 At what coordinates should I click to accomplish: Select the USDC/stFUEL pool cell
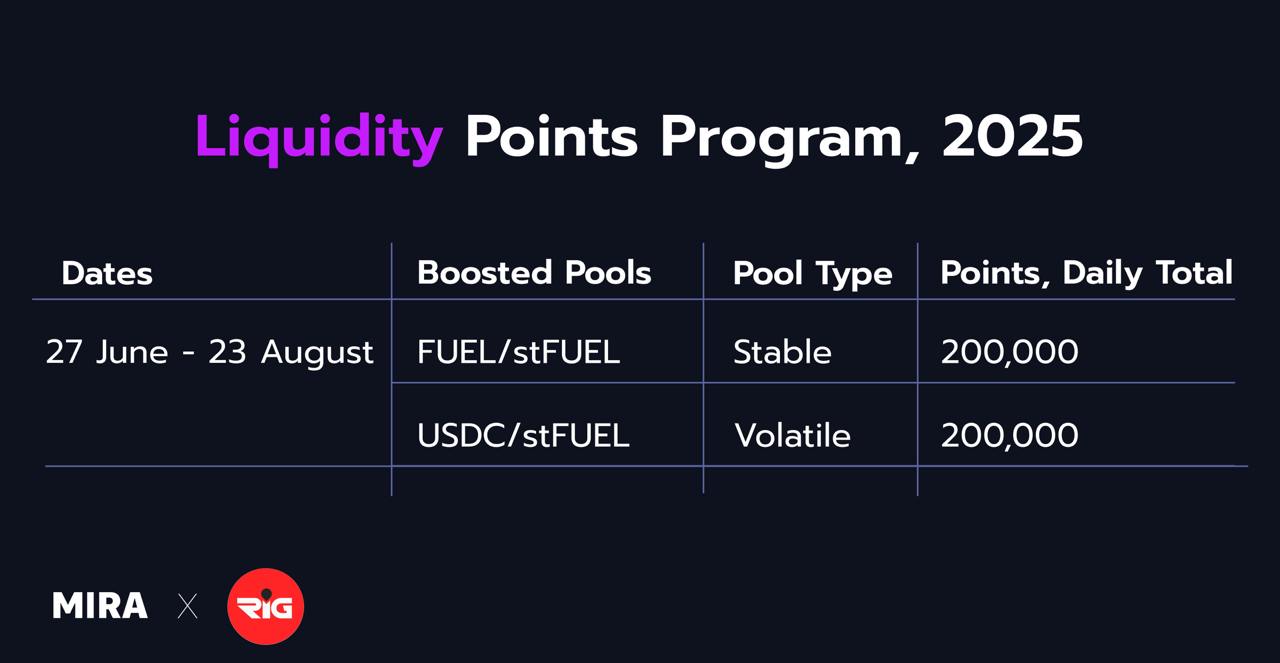523,436
